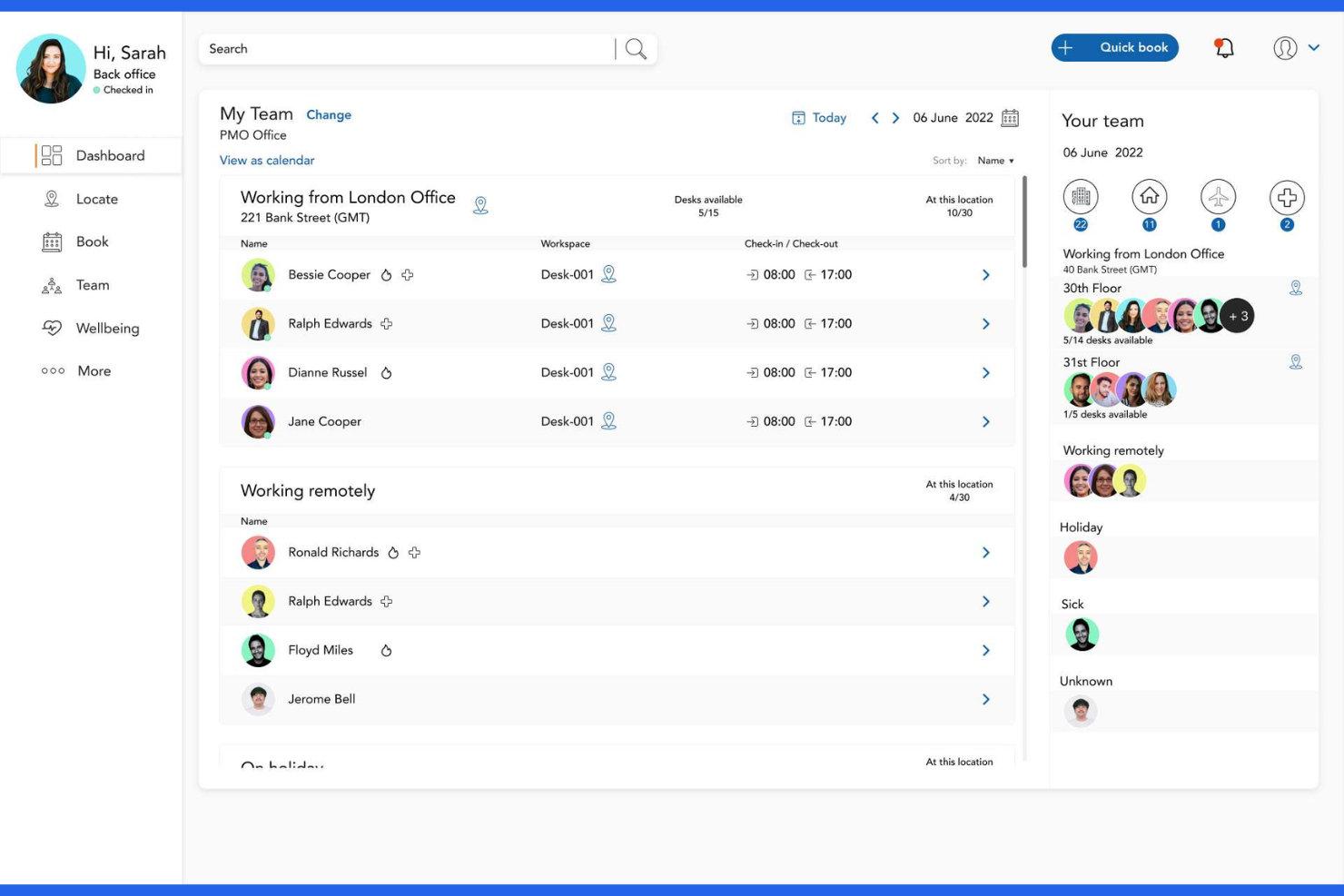The image size is (1344, 896).
Task: Click the map pin next to Bessie Cooper's Desk-001
Action: pos(608,274)
